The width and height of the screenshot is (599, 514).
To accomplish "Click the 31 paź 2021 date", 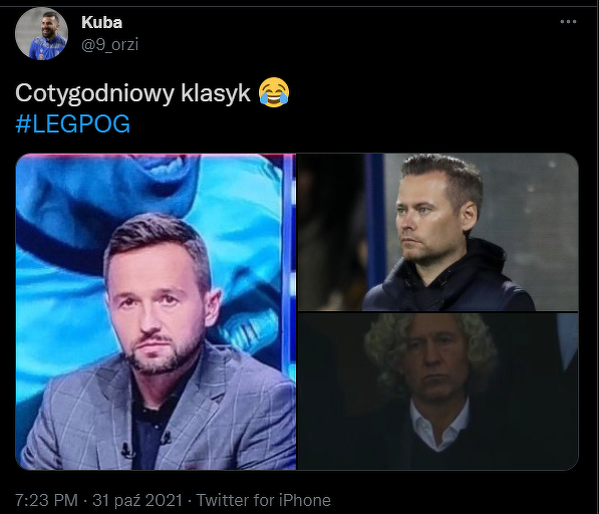I will (x=138, y=500).
